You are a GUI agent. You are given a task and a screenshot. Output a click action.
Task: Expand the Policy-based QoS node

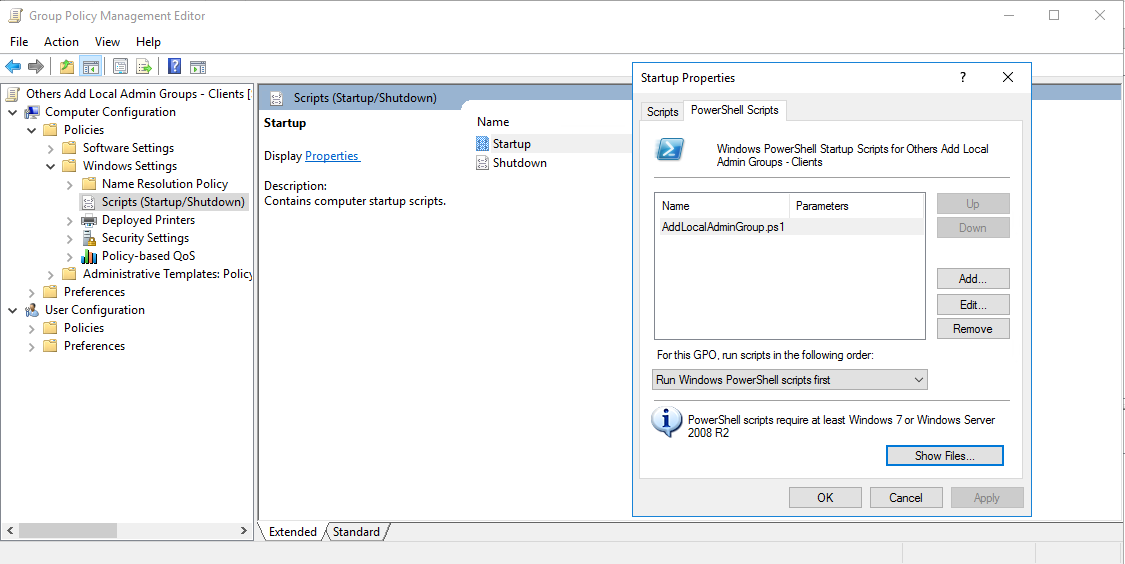70,256
